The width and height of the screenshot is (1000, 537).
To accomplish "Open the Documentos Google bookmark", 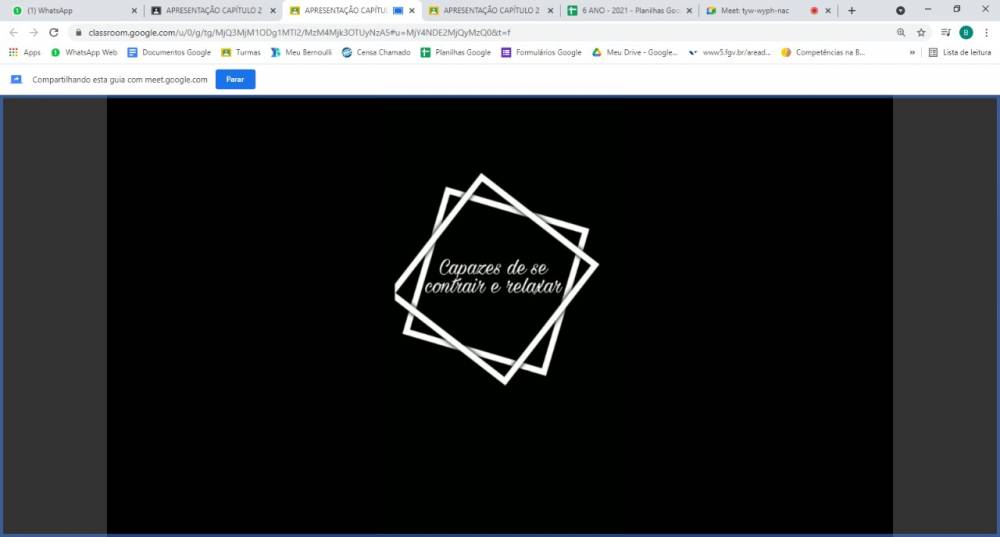I will pyautogui.click(x=169, y=52).
